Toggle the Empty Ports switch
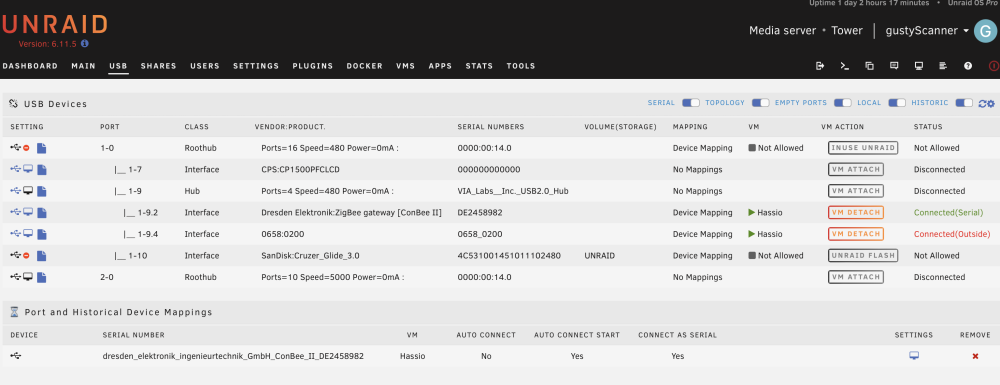The height and width of the screenshot is (385, 1000). click(x=842, y=103)
